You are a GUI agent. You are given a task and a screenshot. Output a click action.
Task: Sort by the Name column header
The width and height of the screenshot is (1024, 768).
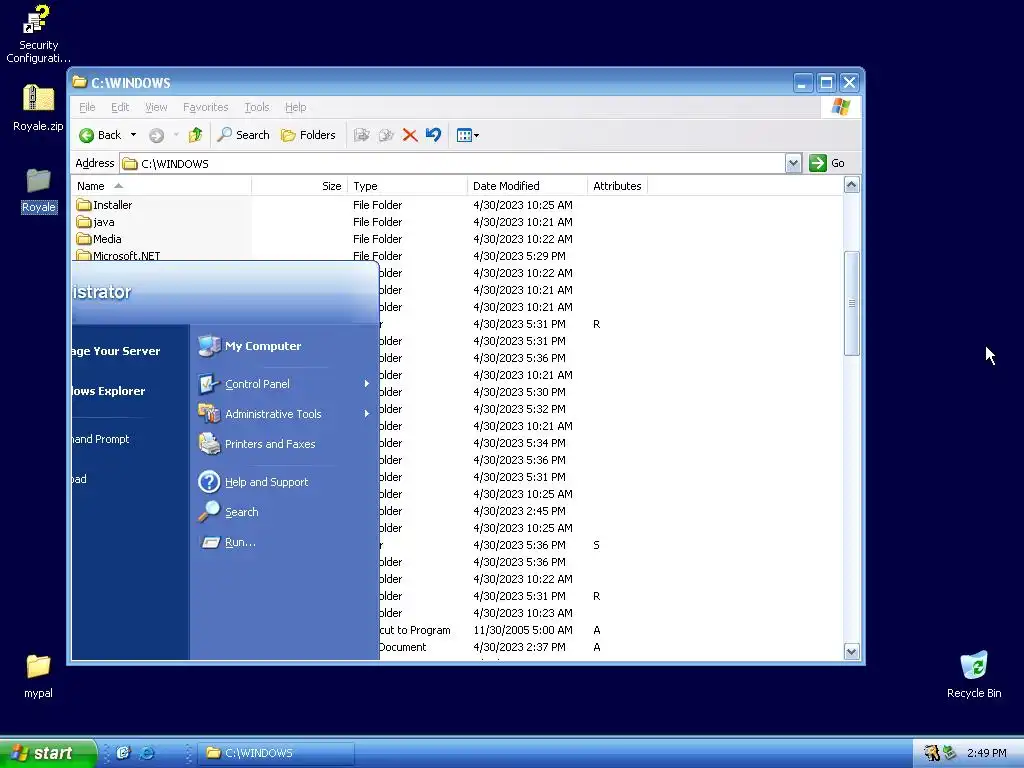161,186
